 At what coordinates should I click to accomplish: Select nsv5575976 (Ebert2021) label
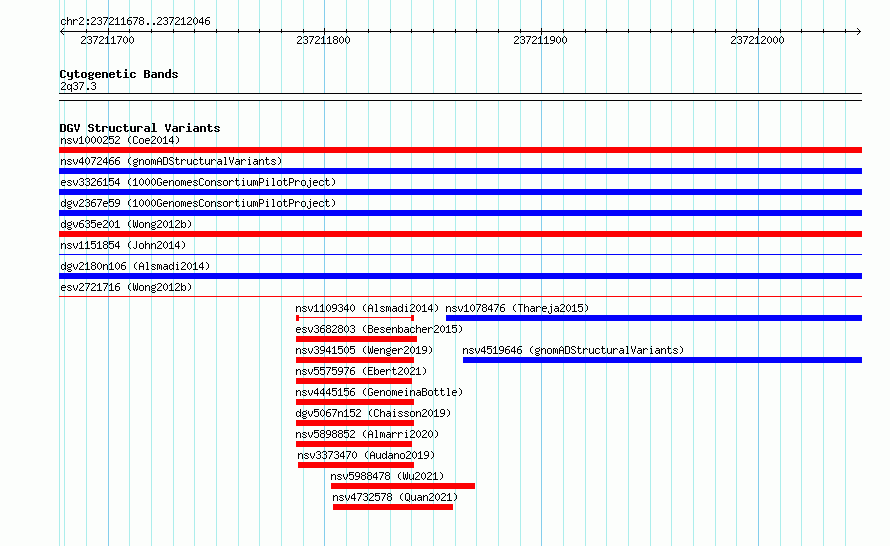(361, 371)
